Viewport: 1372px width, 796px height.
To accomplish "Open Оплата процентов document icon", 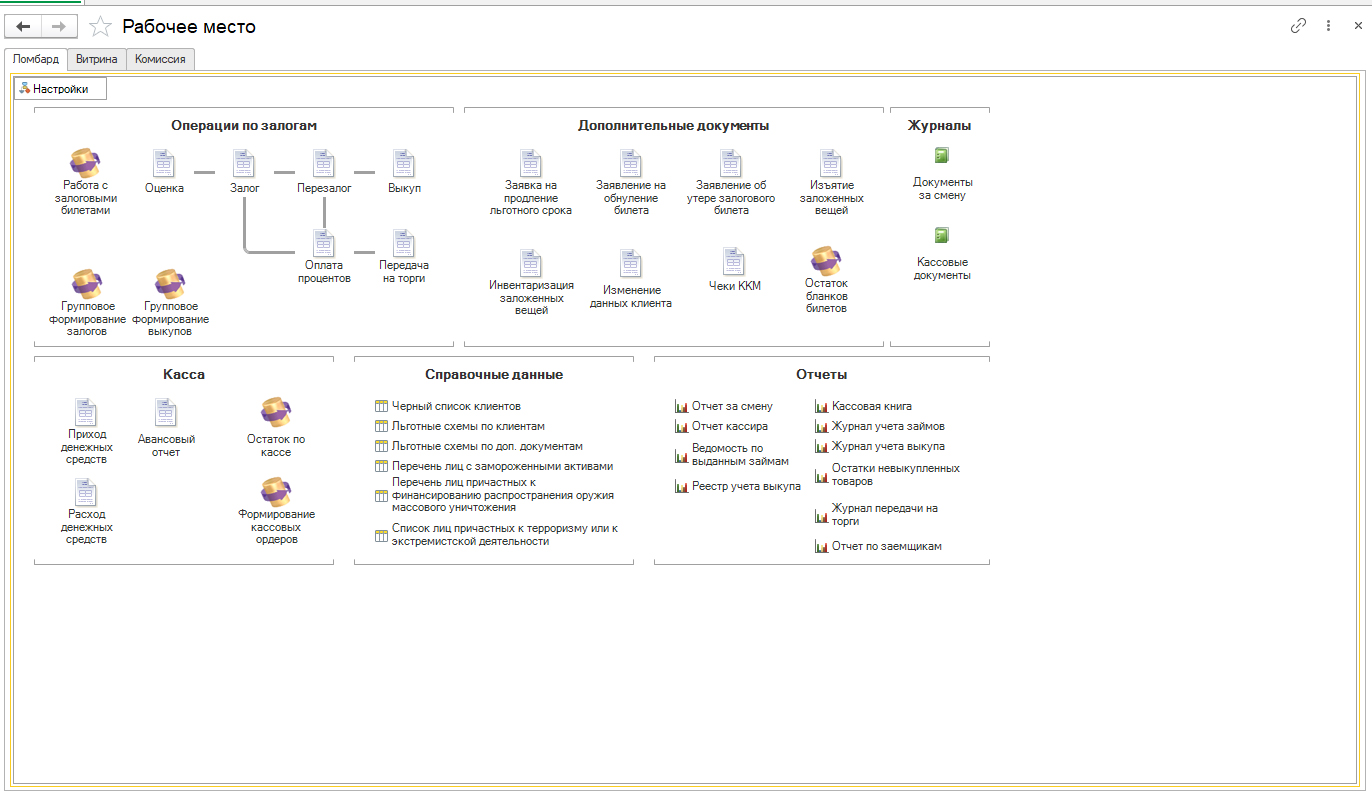I will [324, 243].
